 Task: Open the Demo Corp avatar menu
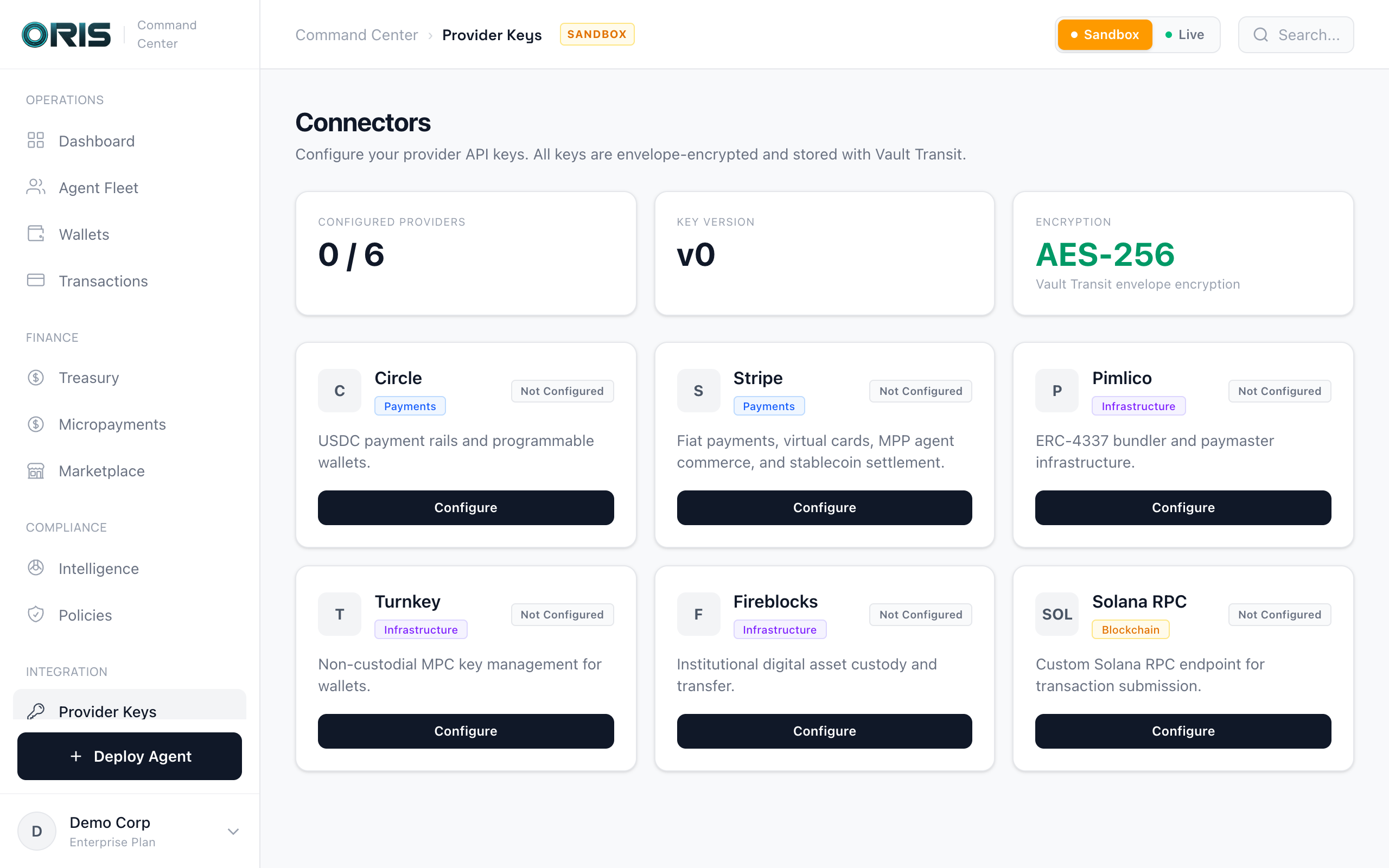(x=37, y=831)
